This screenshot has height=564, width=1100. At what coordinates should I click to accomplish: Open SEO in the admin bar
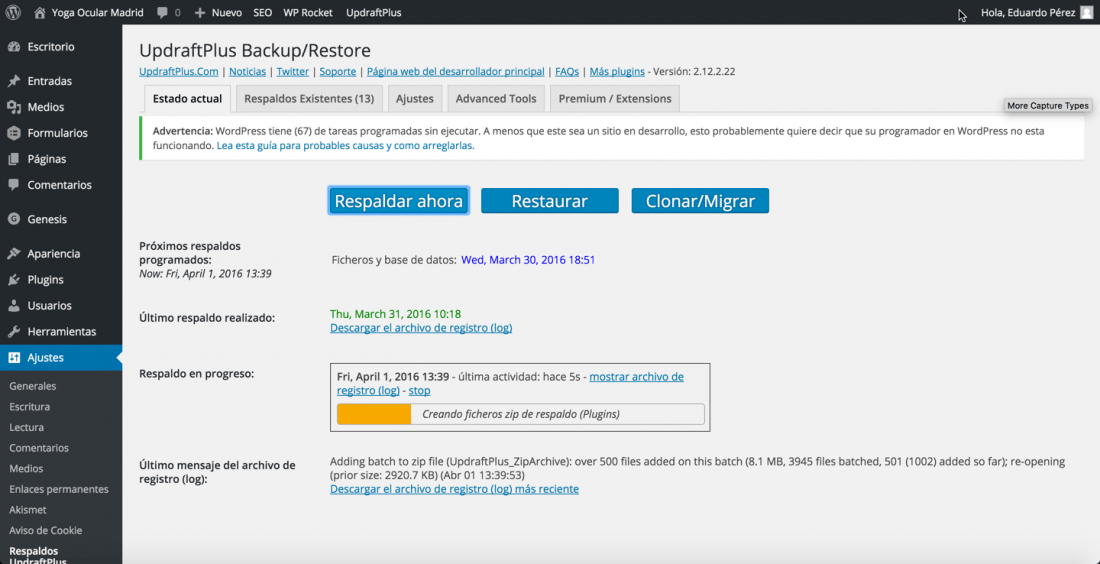[262, 13]
